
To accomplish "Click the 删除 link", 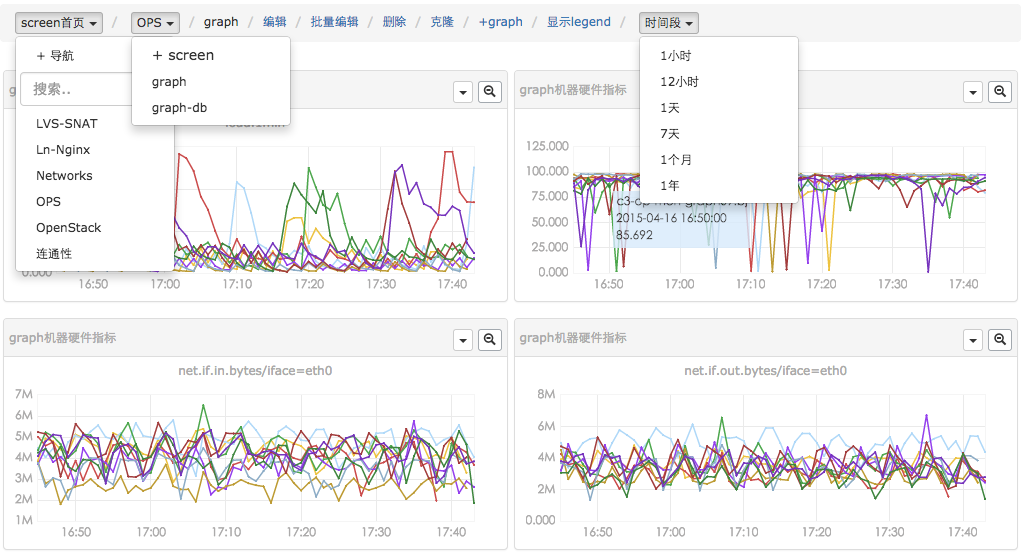I will click(394, 22).
